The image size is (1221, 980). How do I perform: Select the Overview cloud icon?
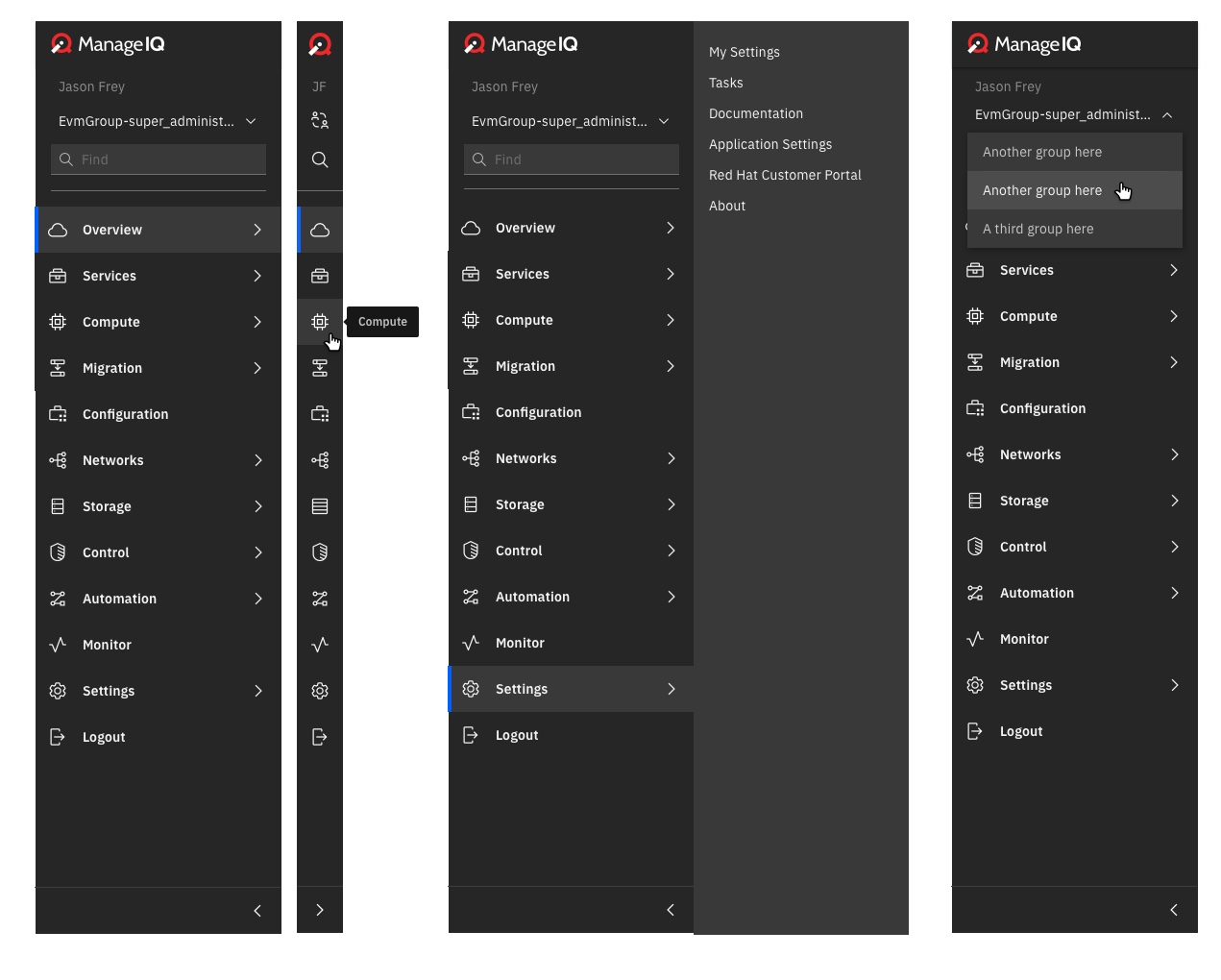[x=57, y=229]
